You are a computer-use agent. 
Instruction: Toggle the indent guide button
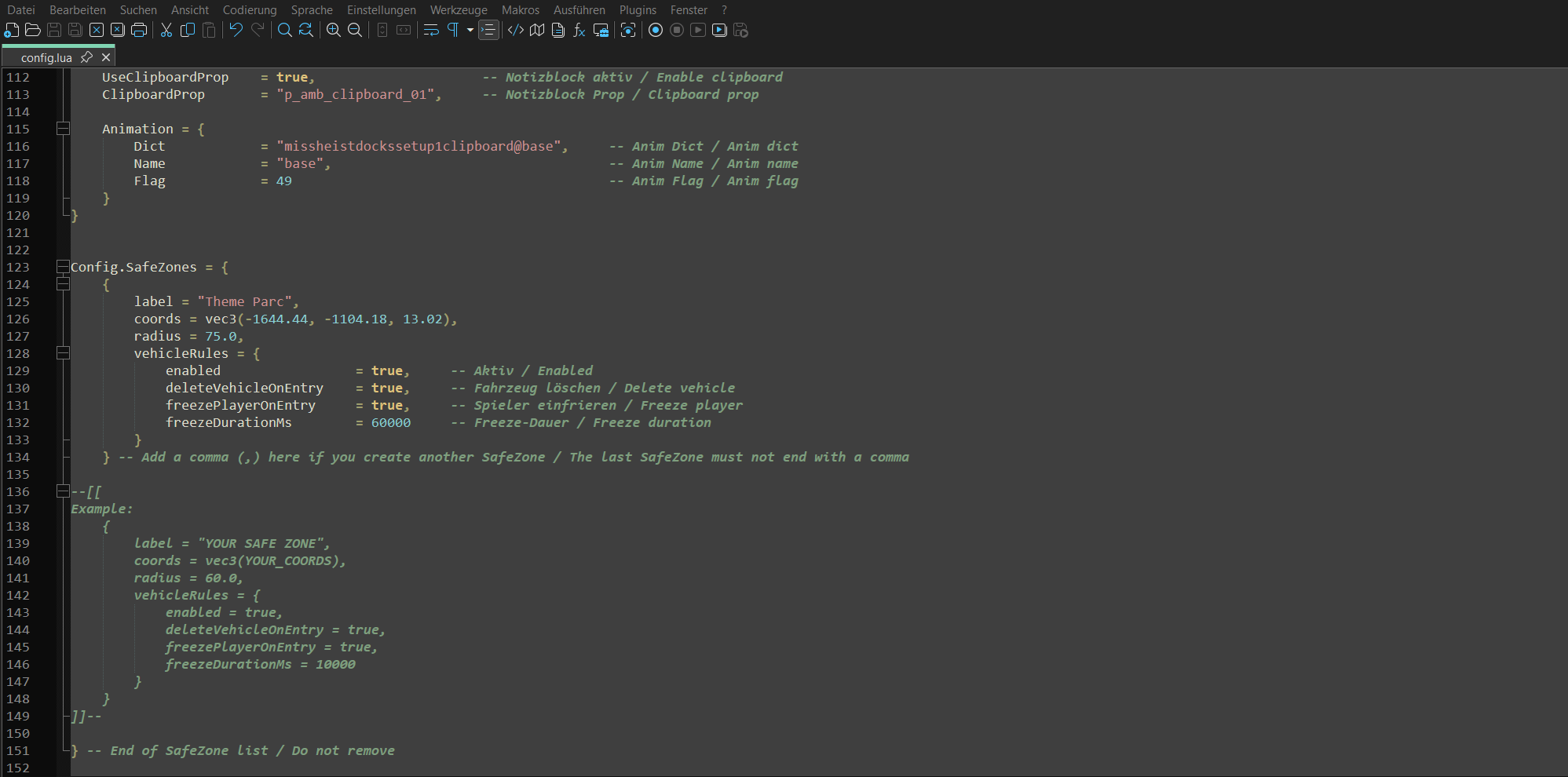click(x=488, y=30)
